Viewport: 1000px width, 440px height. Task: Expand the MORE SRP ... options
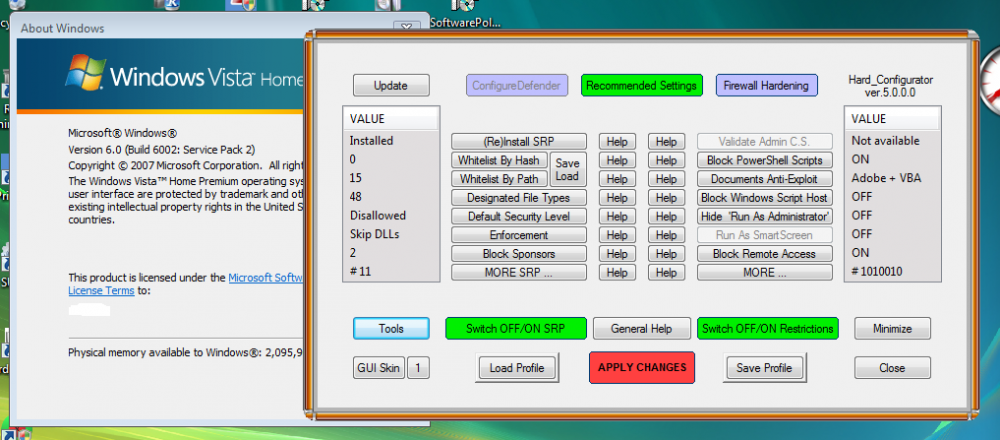click(516, 273)
